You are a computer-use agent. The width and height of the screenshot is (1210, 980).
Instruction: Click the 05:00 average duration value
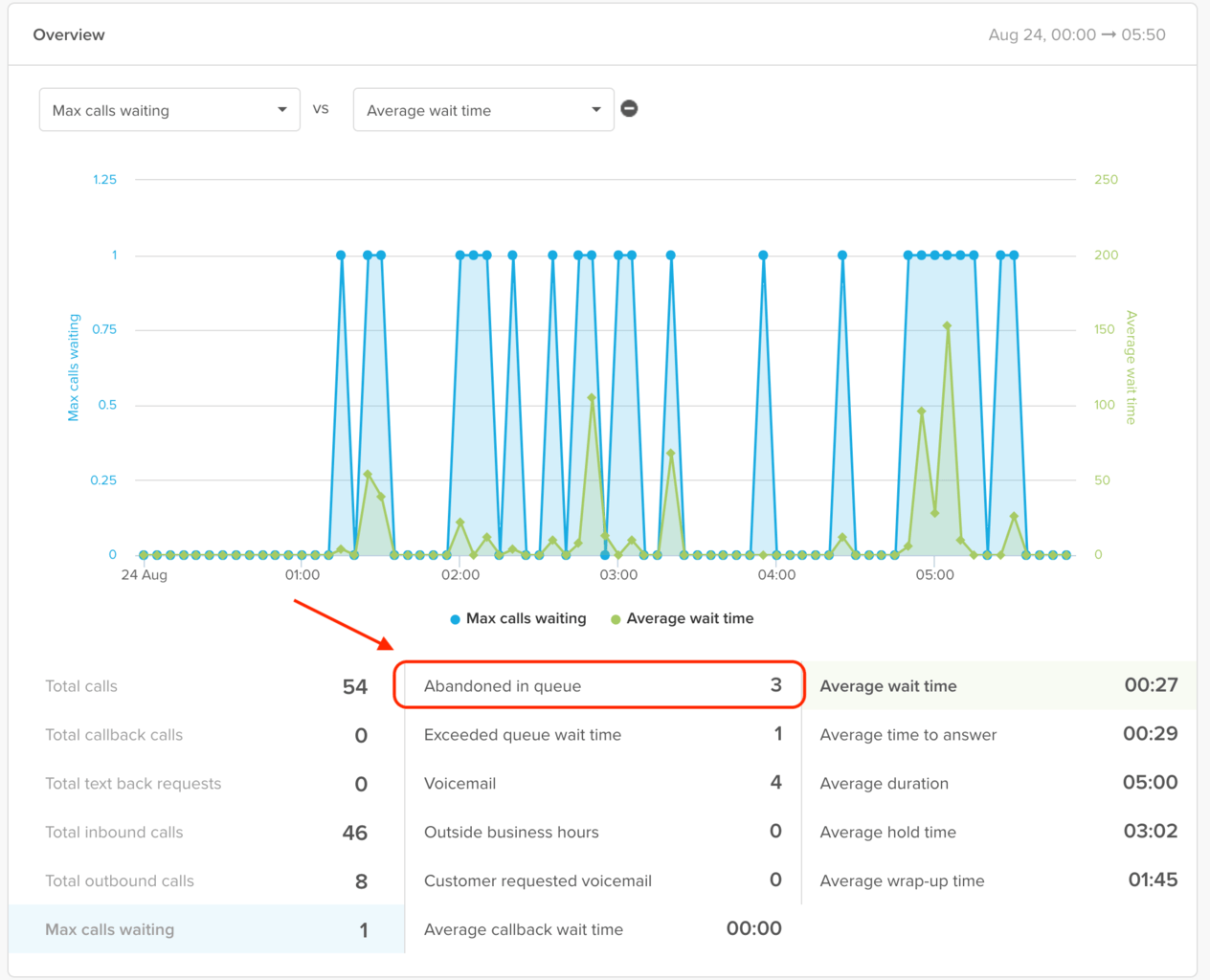point(1151,783)
